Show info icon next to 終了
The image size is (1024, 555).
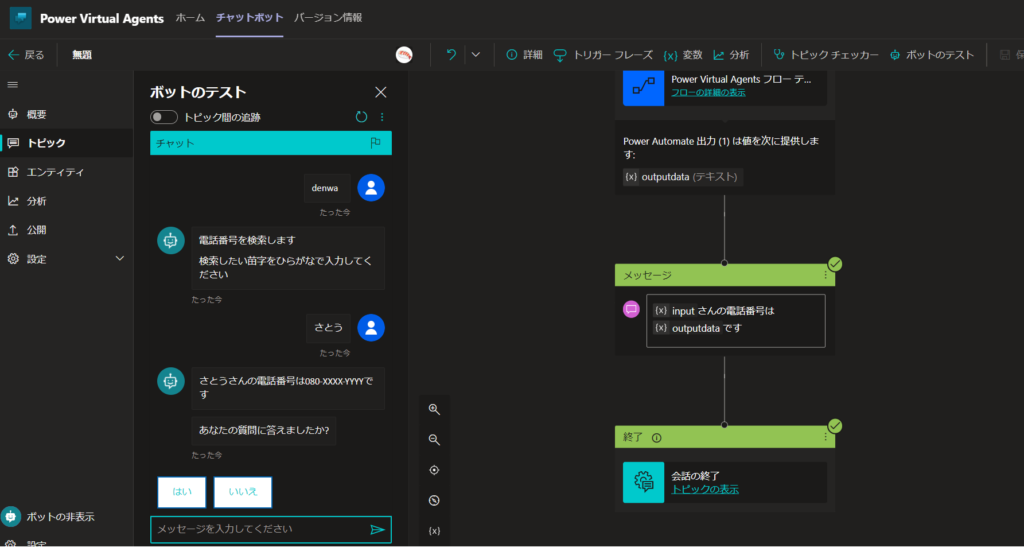656,438
